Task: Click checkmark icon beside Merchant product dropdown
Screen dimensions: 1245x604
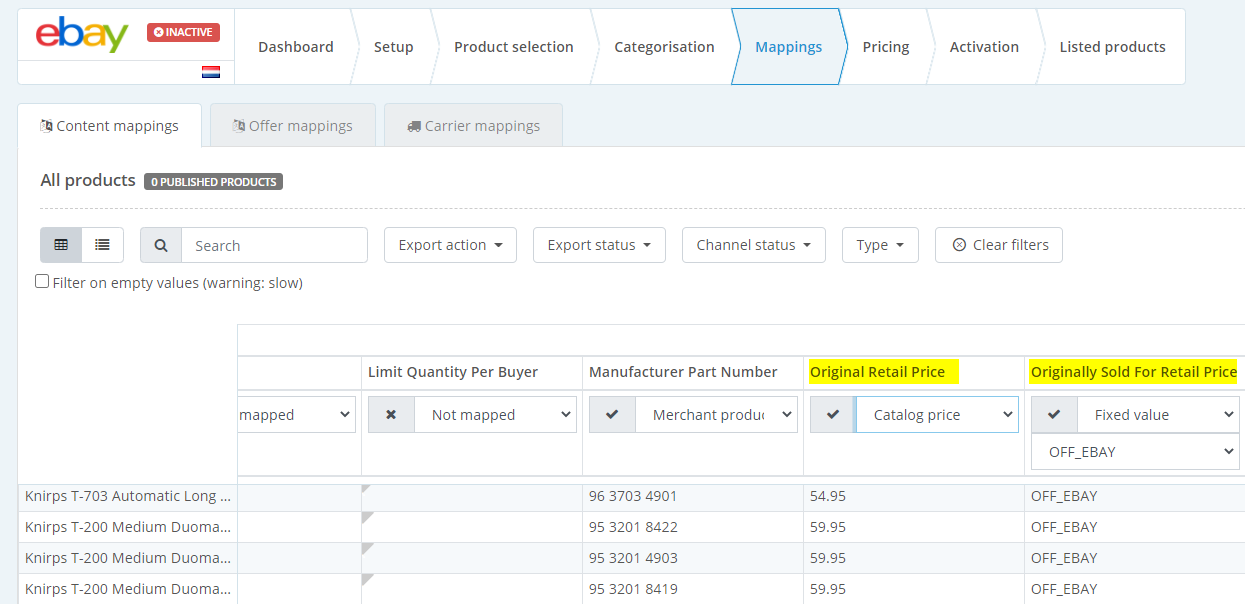Action: click(612, 415)
